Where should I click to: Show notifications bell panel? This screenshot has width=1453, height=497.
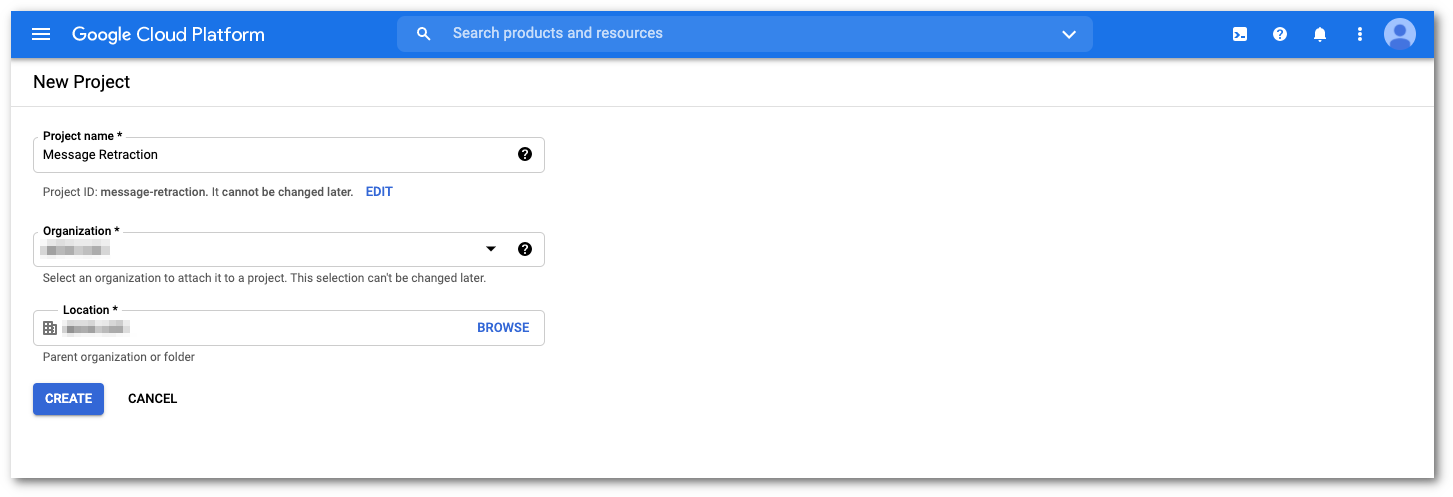point(1320,34)
